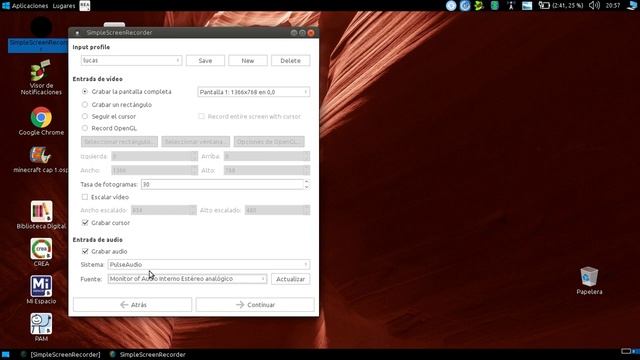Click the Opciones de OpenGL button
Viewport: 640px width, 360px height.
(x=269, y=142)
